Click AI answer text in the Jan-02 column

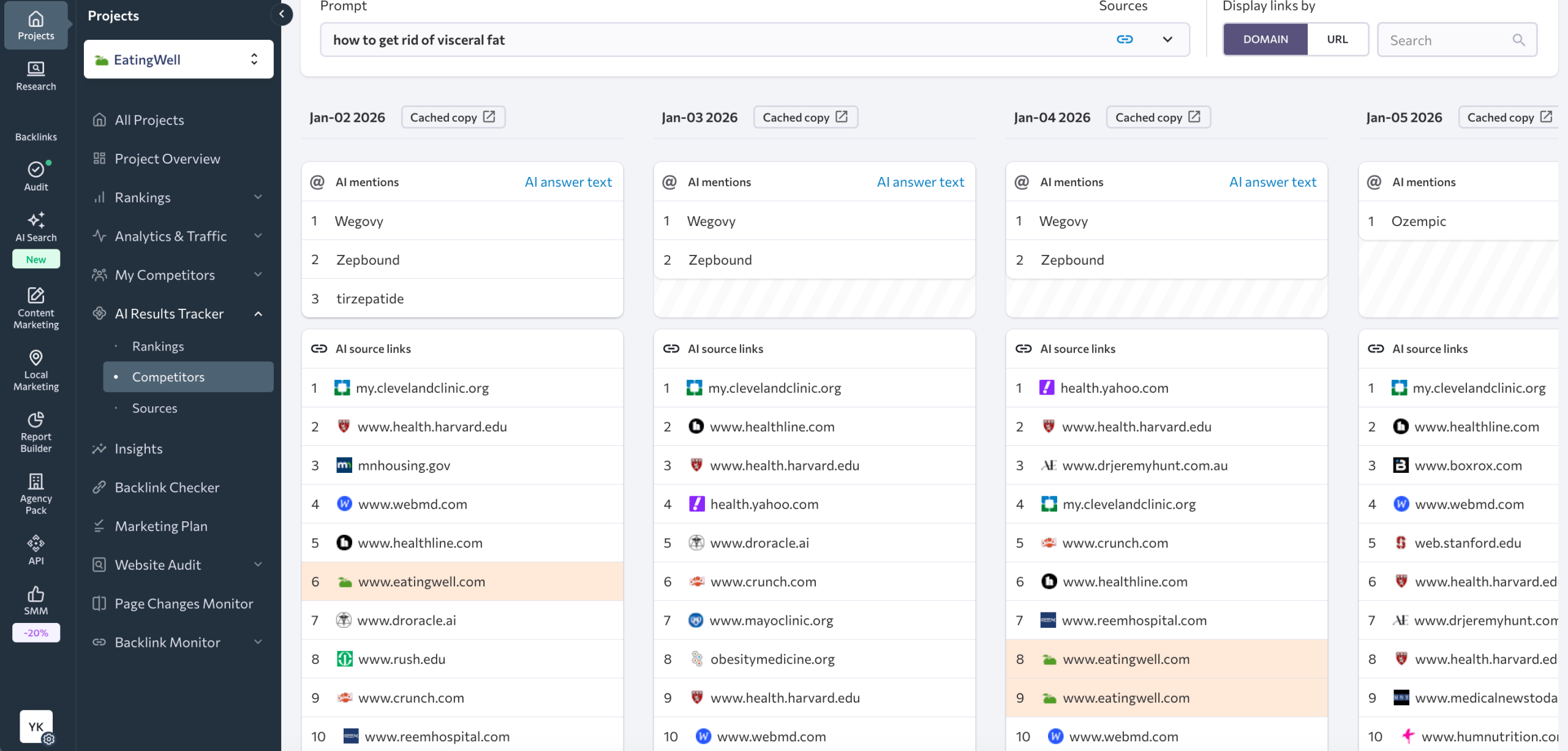[x=568, y=181]
